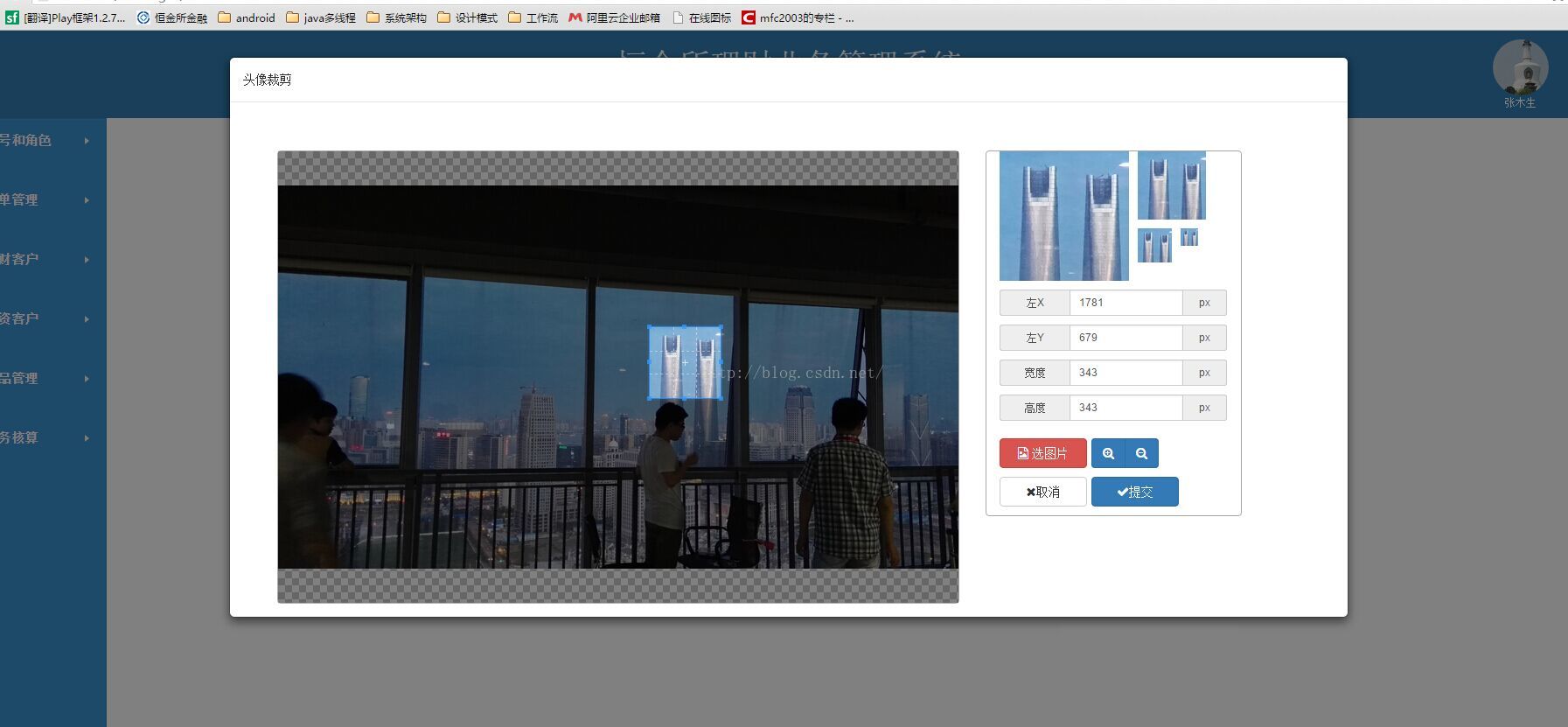Choose a picture with the 选图片 button

pos(1043,453)
